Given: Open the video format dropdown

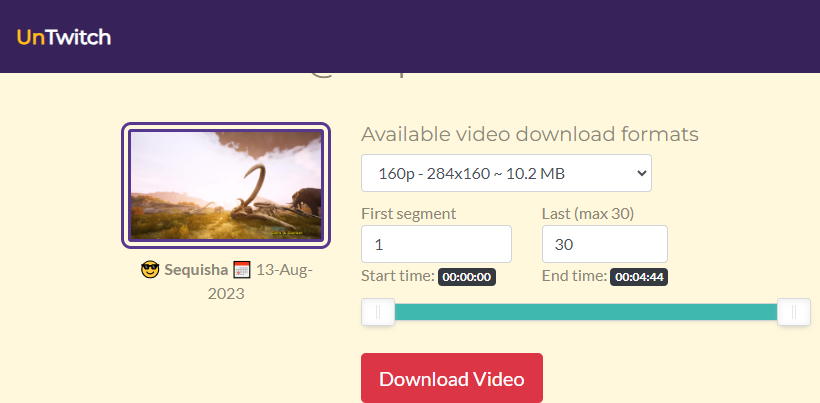Looking at the screenshot, I should 505,173.
